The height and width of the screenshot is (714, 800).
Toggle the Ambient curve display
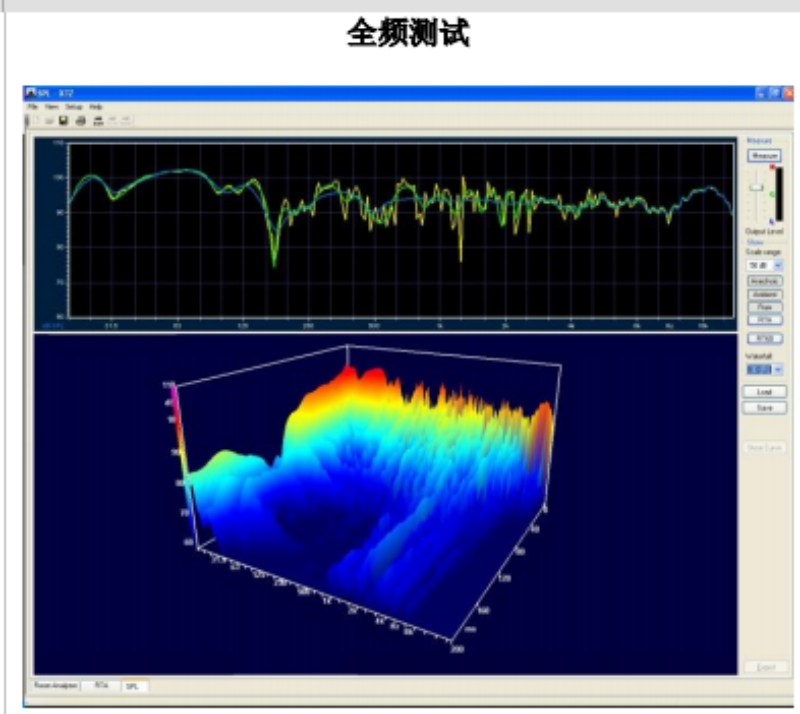[x=765, y=295]
